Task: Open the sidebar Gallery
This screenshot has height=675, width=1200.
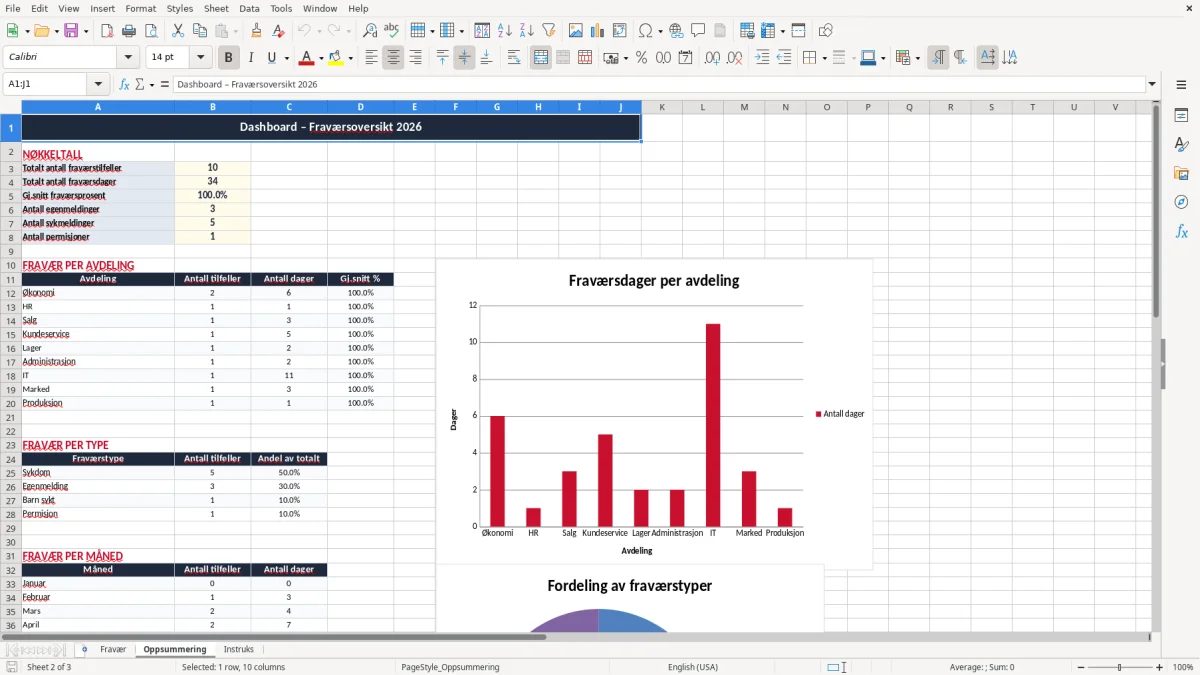Action: [x=1181, y=174]
